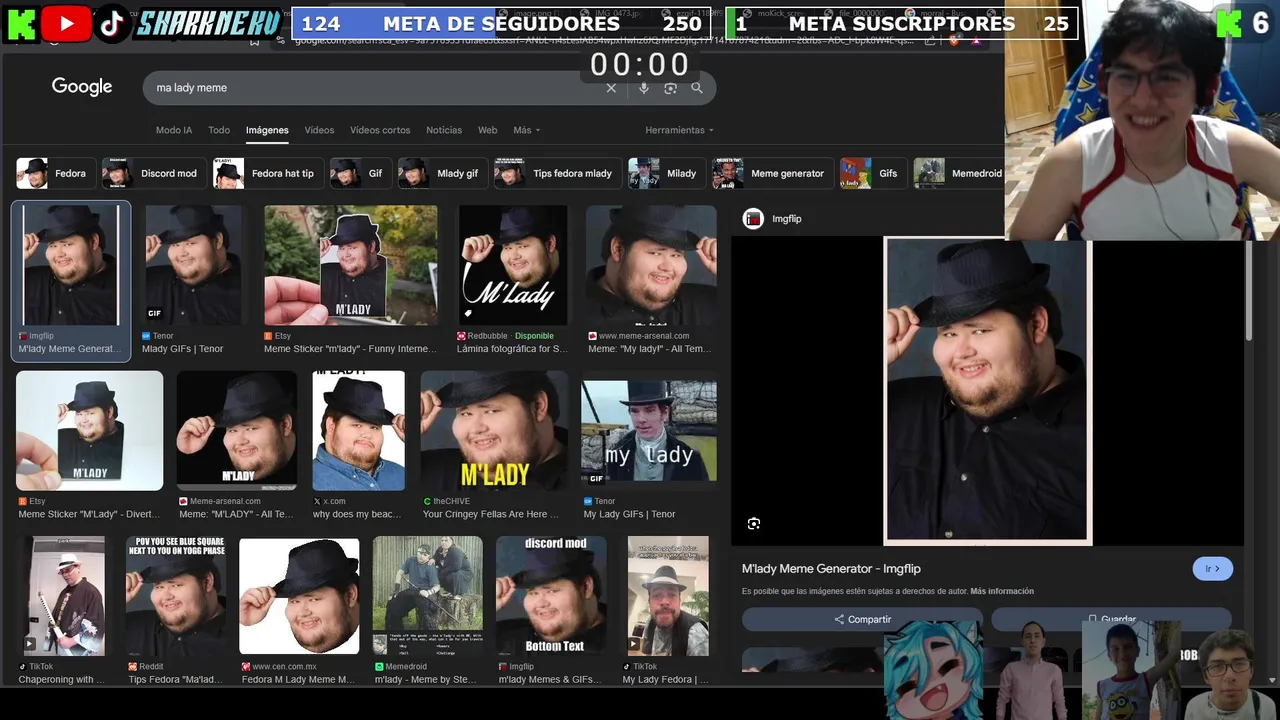Click the TikTok icon in overlay
The width and height of the screenshot is (1280, 720).
pyautogui.click(x=112, y=24)
